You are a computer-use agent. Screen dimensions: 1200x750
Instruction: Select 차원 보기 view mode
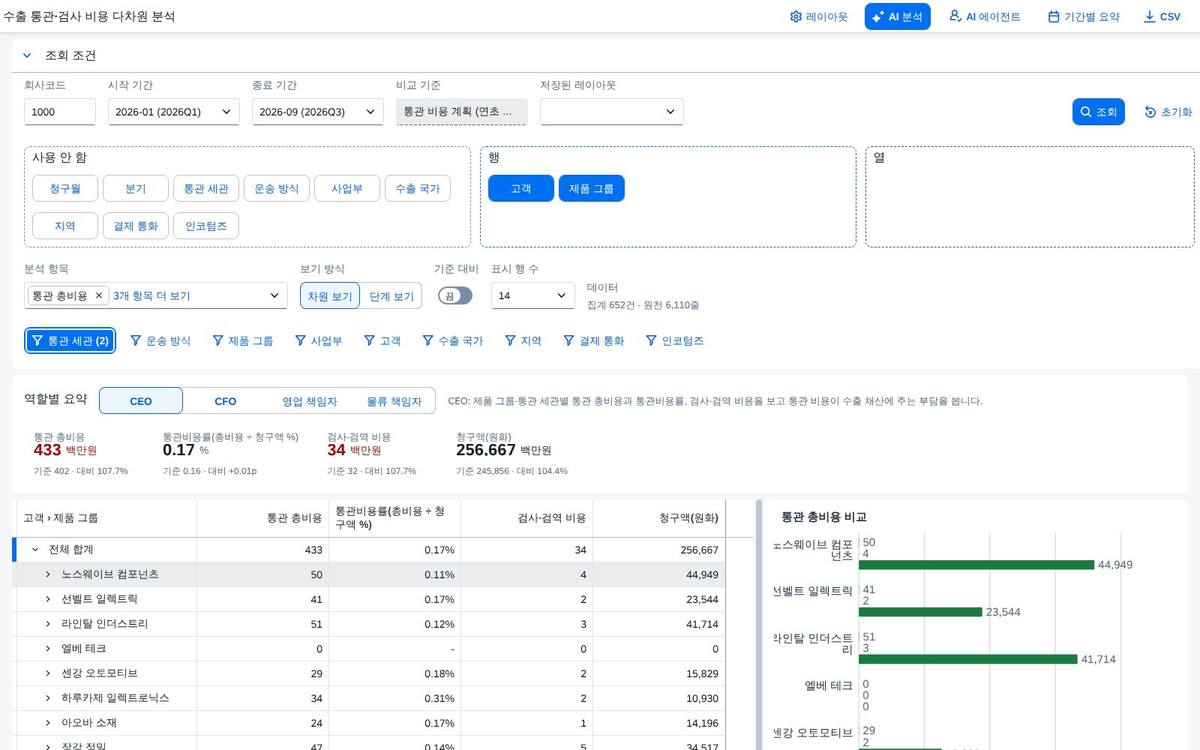pyautogui.click(x=329, y=296)
